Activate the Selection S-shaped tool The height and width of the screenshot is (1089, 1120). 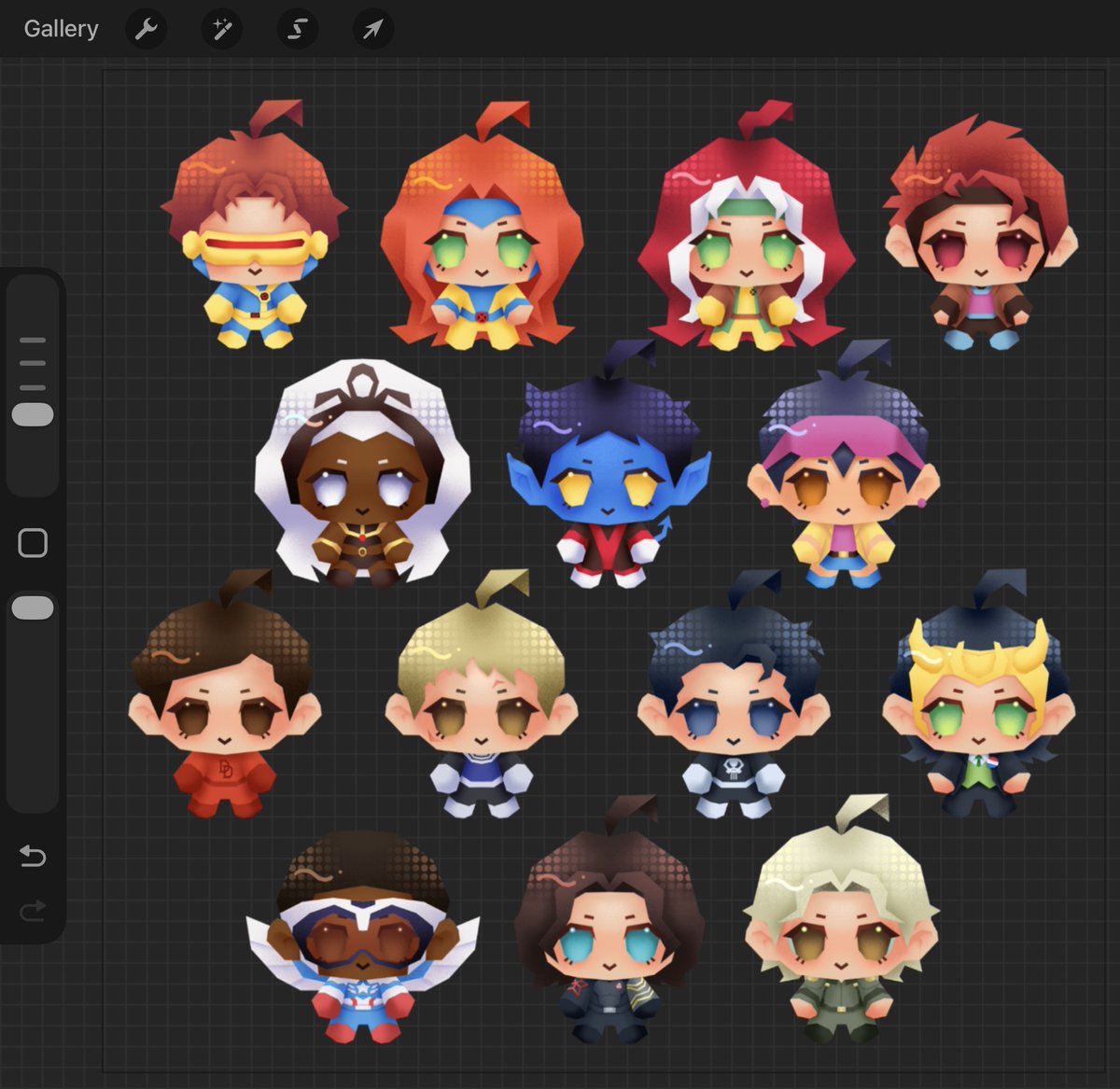[x=298, y=30]
